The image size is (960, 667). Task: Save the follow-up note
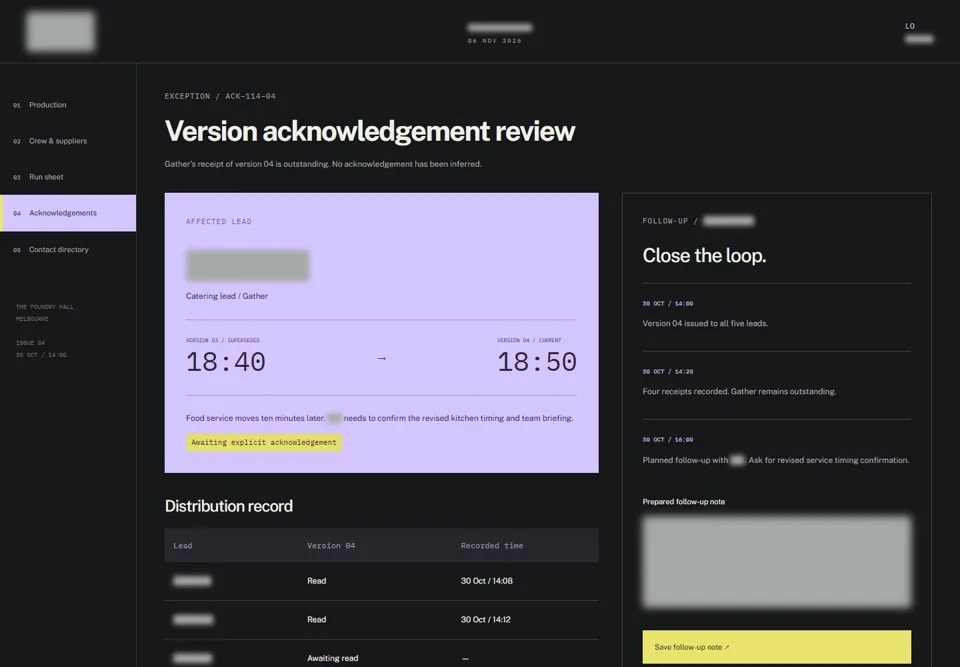pyautogui.click(x=776, y=647)
